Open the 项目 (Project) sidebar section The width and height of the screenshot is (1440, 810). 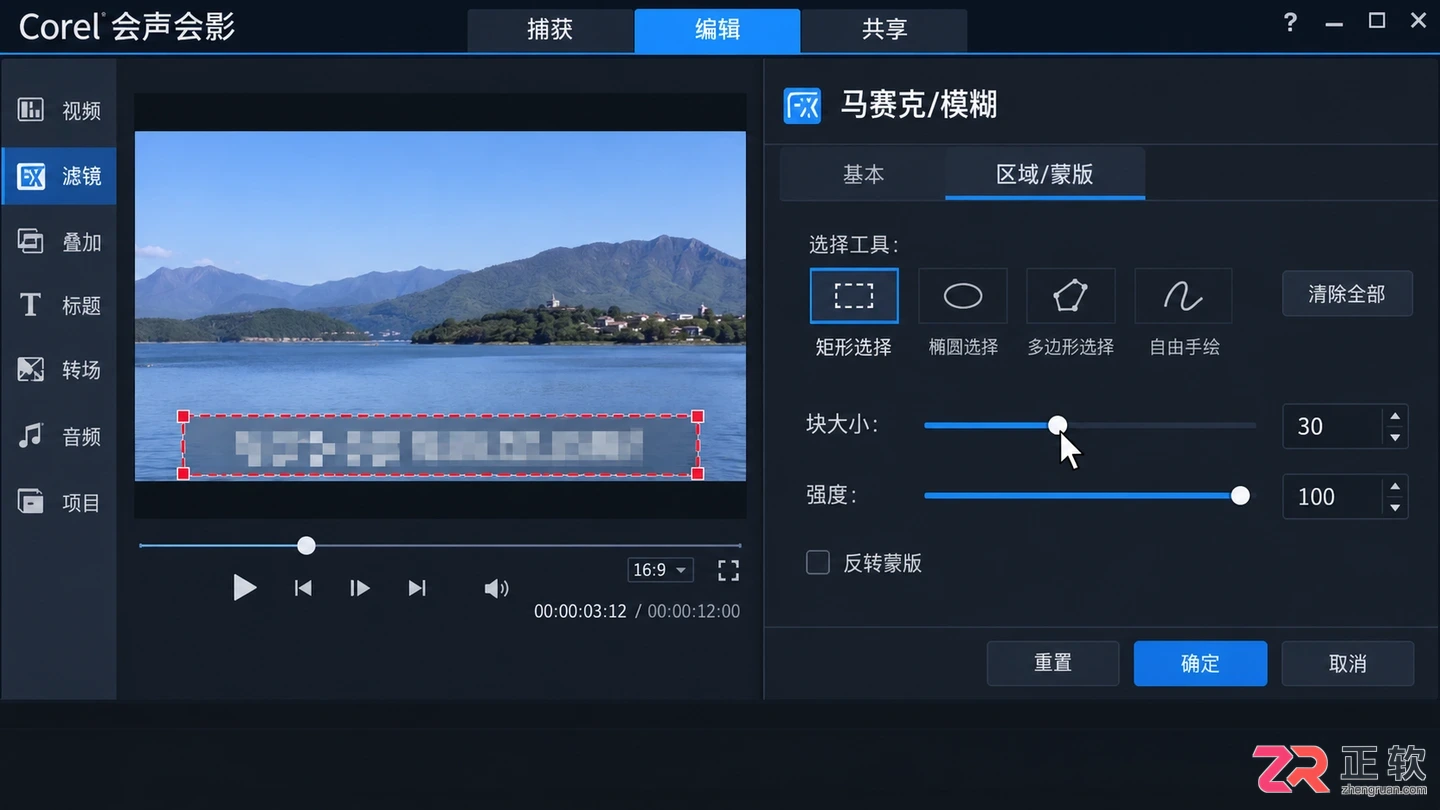click(59, 502)
